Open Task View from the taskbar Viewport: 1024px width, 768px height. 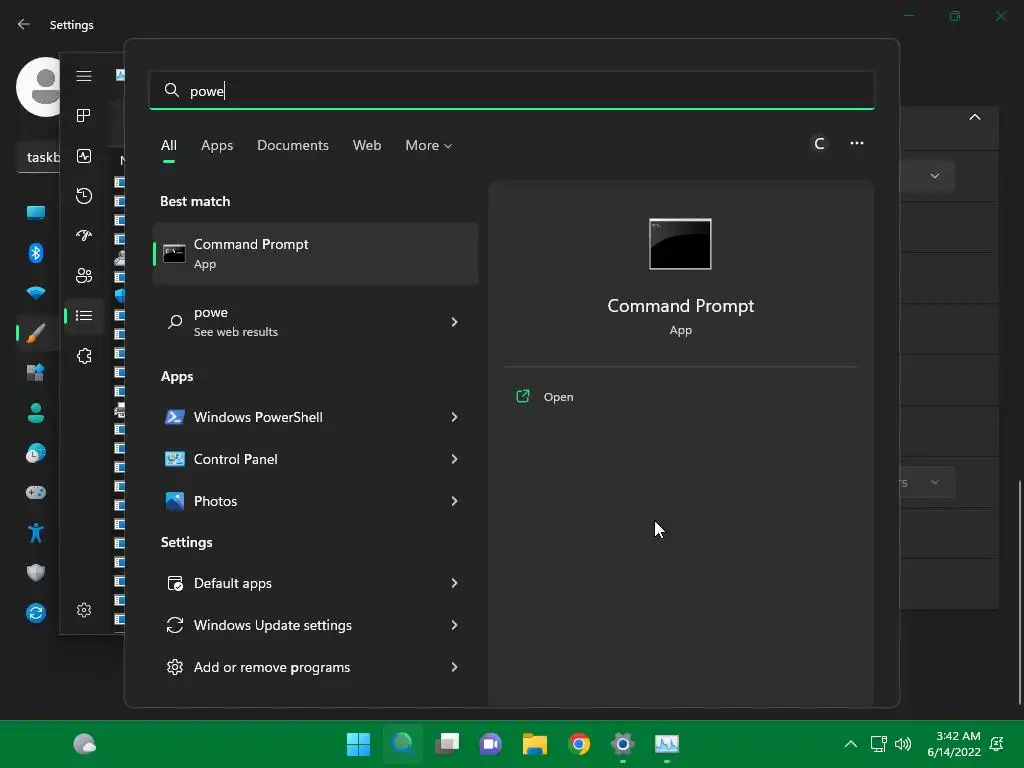[x=447, y=744]
